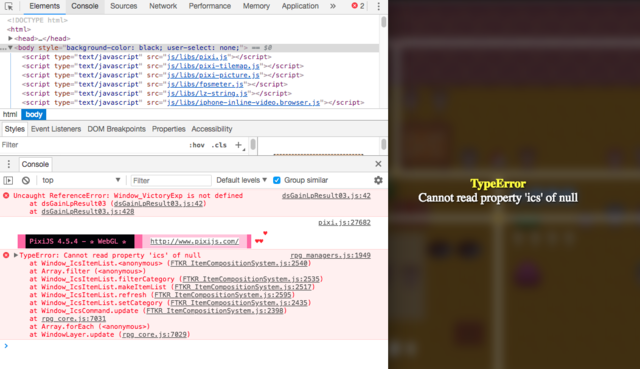Click the console input prompt
The width and height of the screenshot is (640, 369).
coord(194,346)
